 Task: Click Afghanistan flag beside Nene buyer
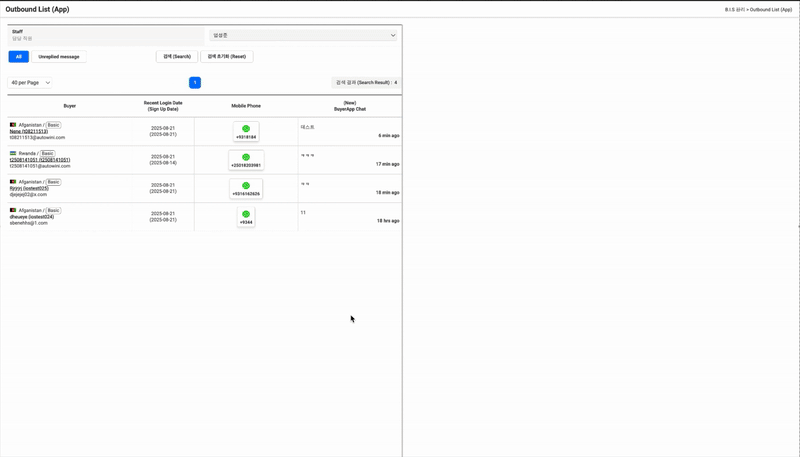click(x=13, y=125)
